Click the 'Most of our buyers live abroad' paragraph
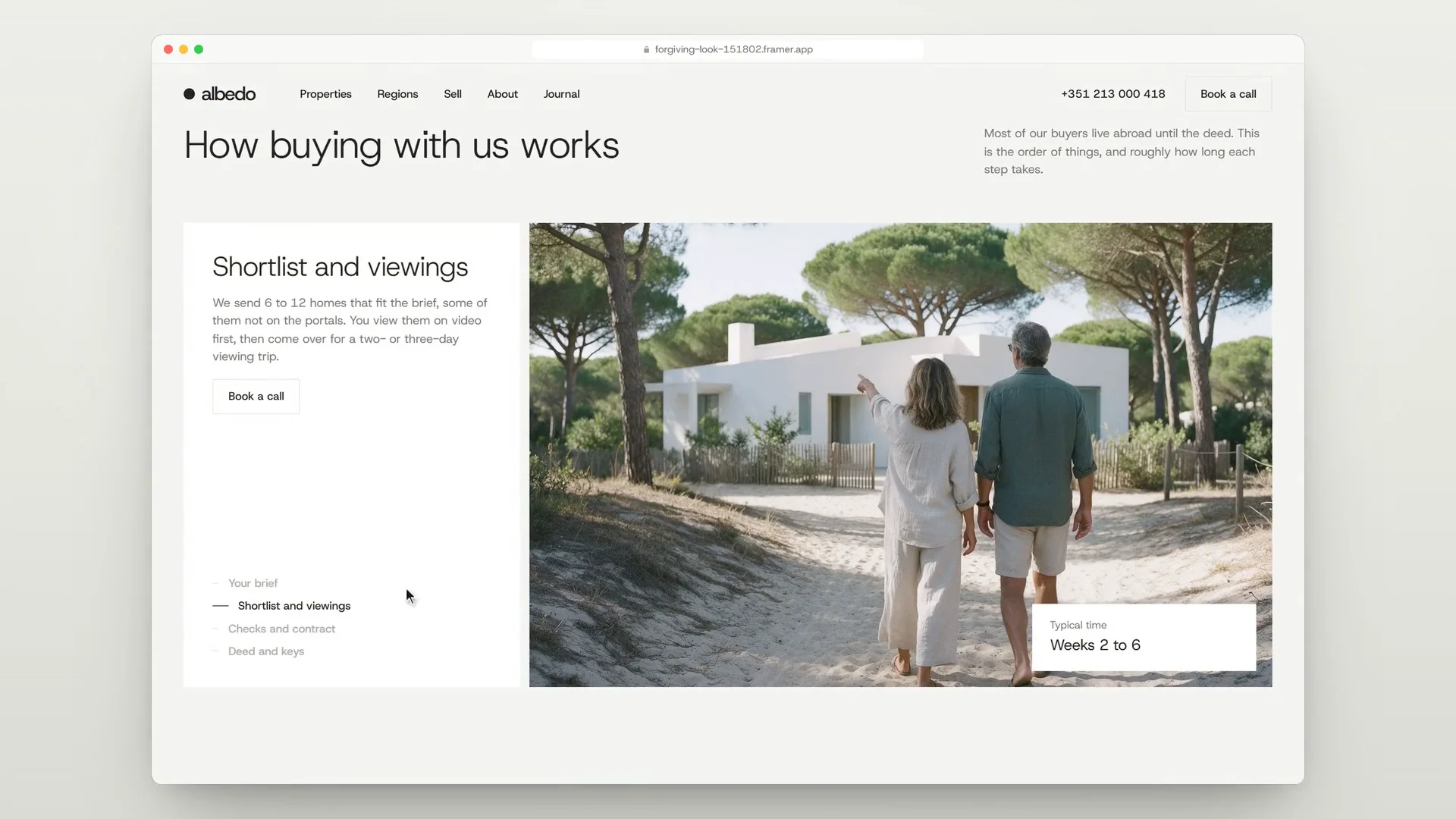 tap(1122, 152)
